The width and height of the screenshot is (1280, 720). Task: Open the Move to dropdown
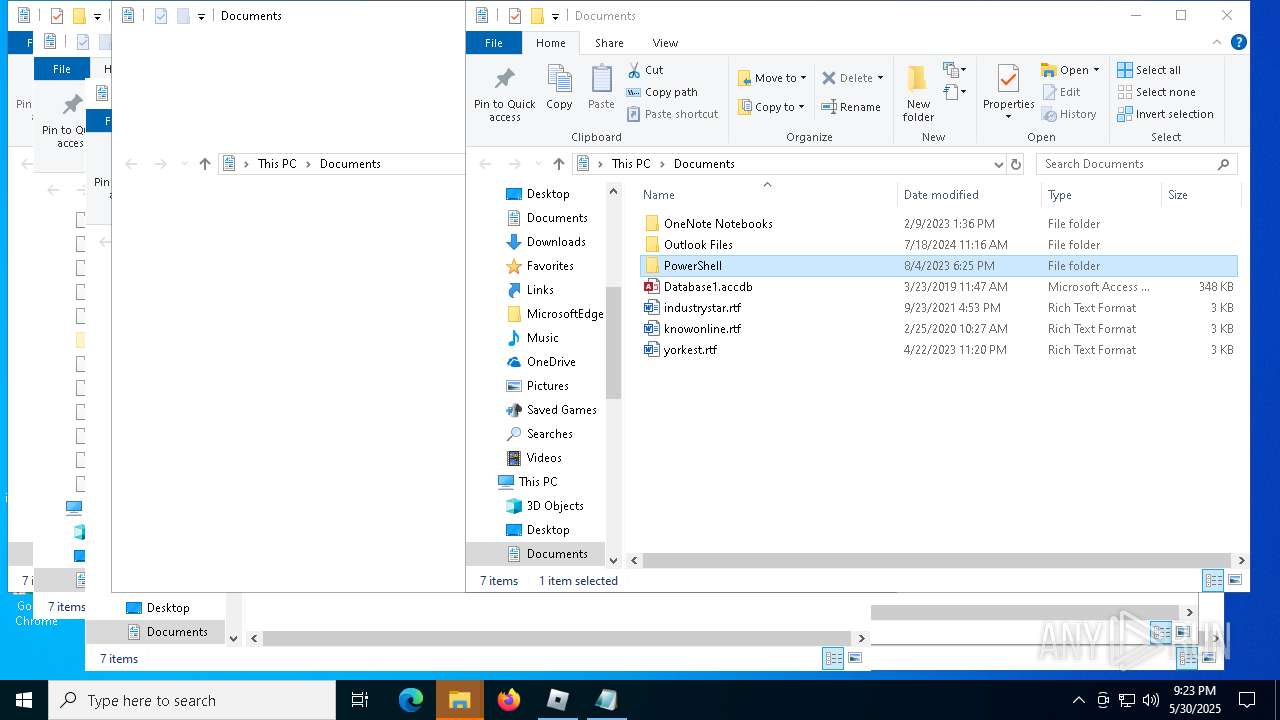point(772,78)
